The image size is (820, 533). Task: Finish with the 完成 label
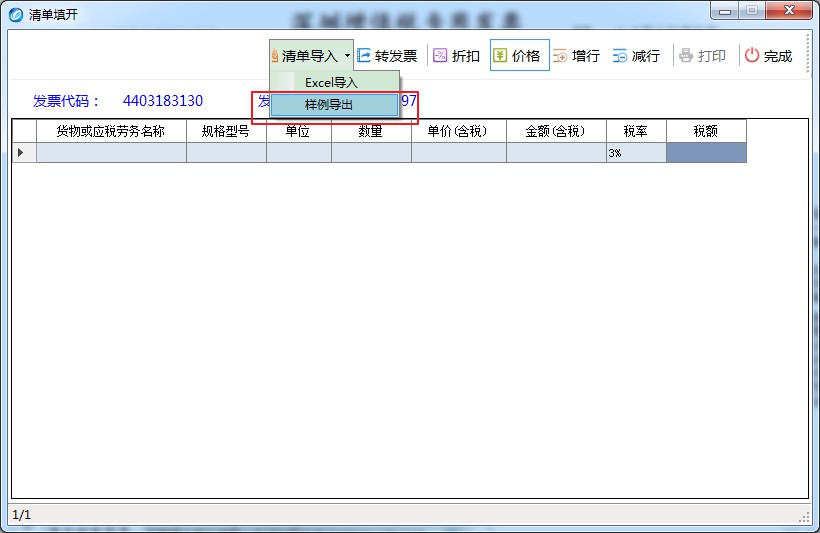(778, 56)
